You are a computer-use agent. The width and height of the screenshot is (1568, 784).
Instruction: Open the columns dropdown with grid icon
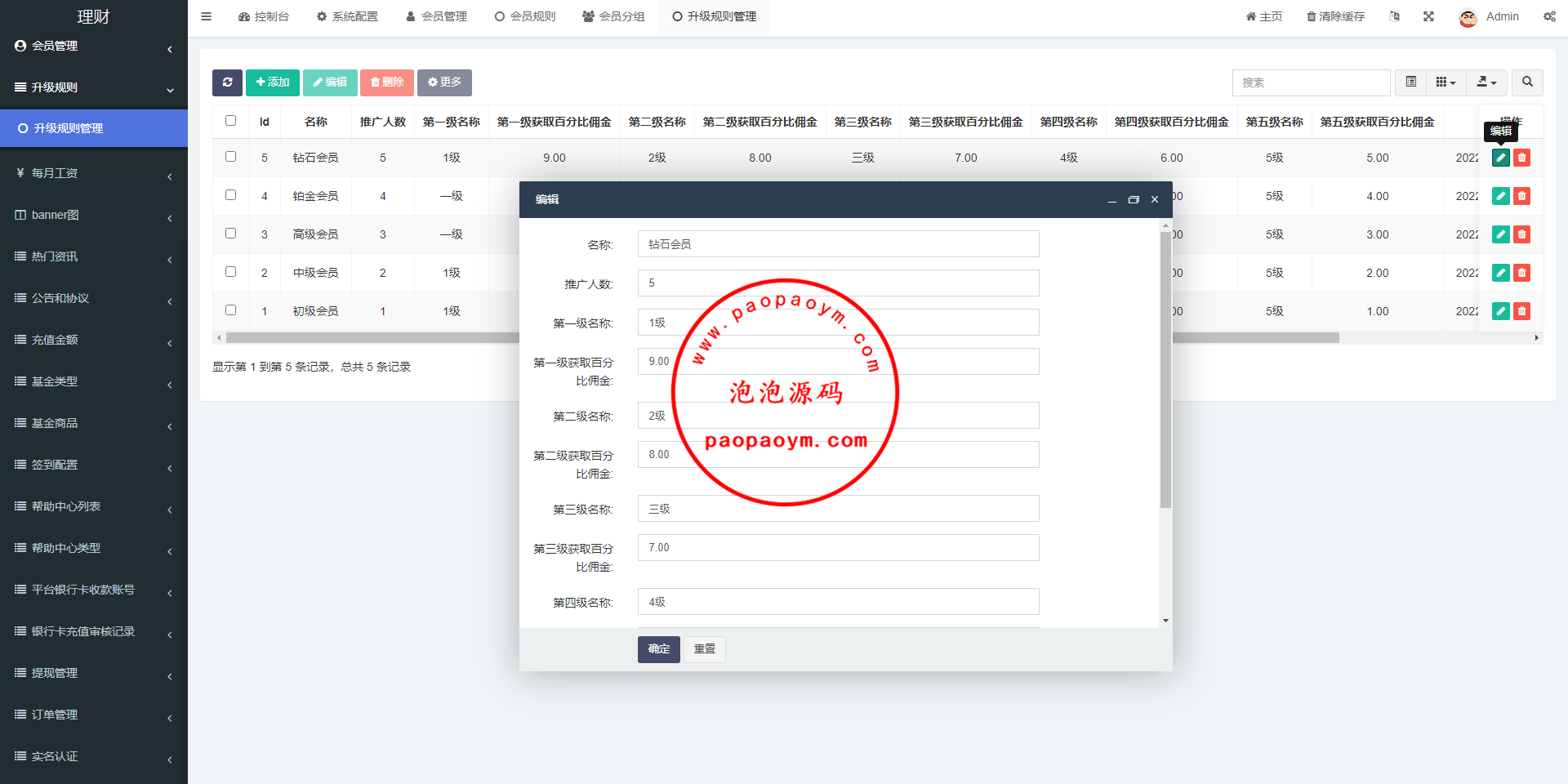(1445, 82)
